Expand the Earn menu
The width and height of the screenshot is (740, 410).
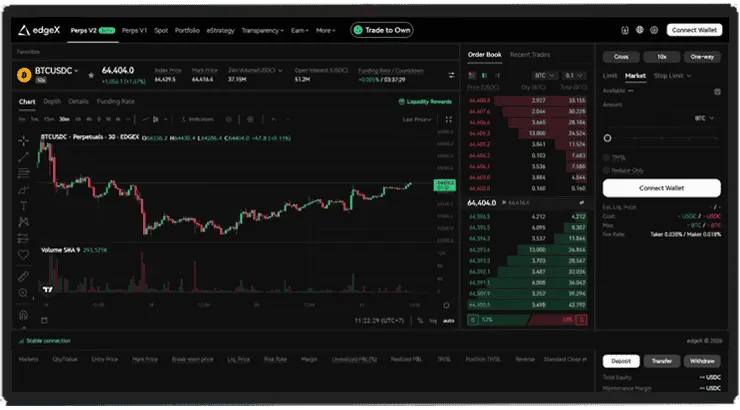point(299,30)
